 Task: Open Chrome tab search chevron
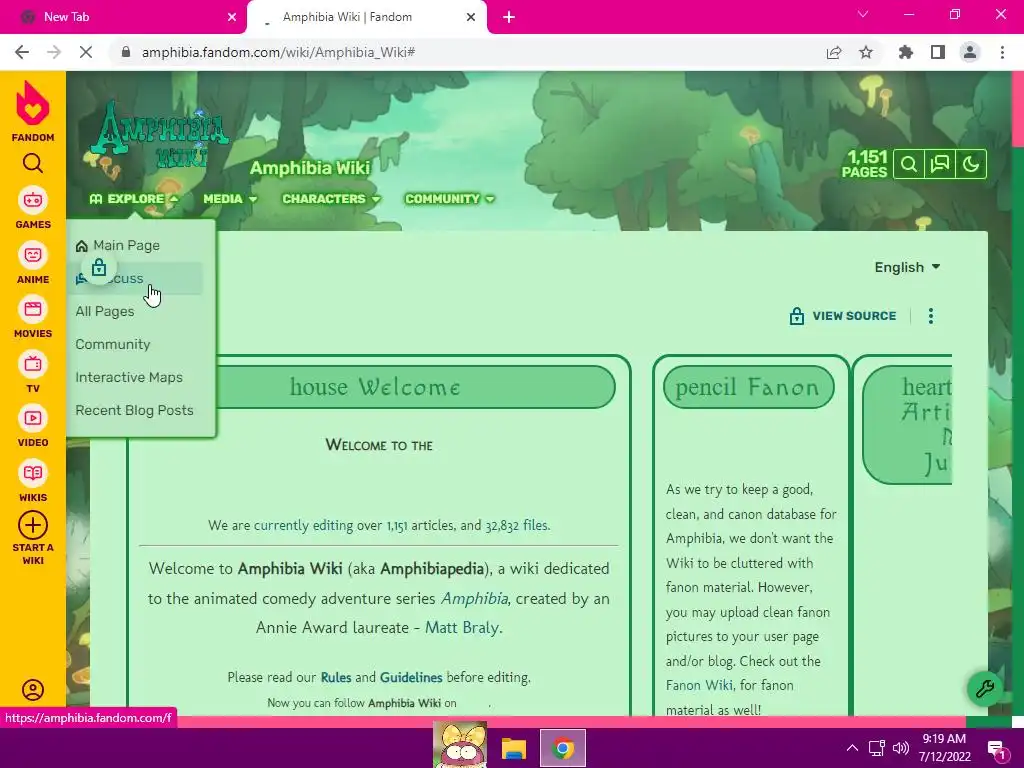click(x=863, y=14)
